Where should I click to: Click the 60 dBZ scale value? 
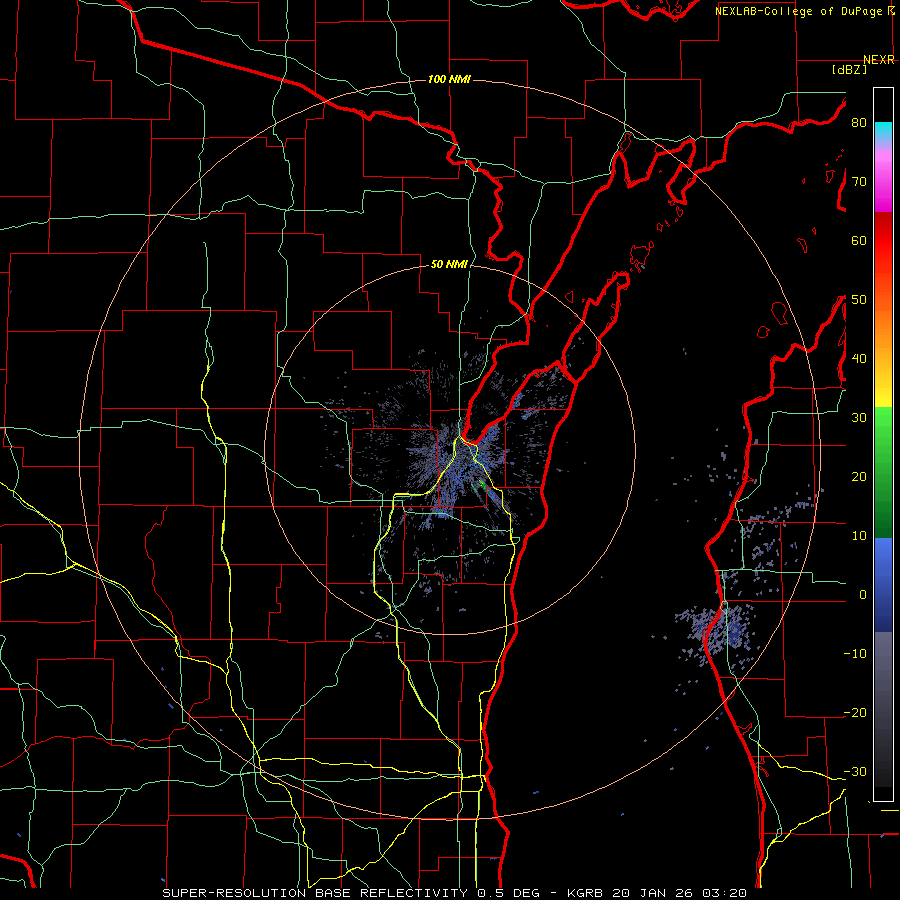(x=859, y=240)
